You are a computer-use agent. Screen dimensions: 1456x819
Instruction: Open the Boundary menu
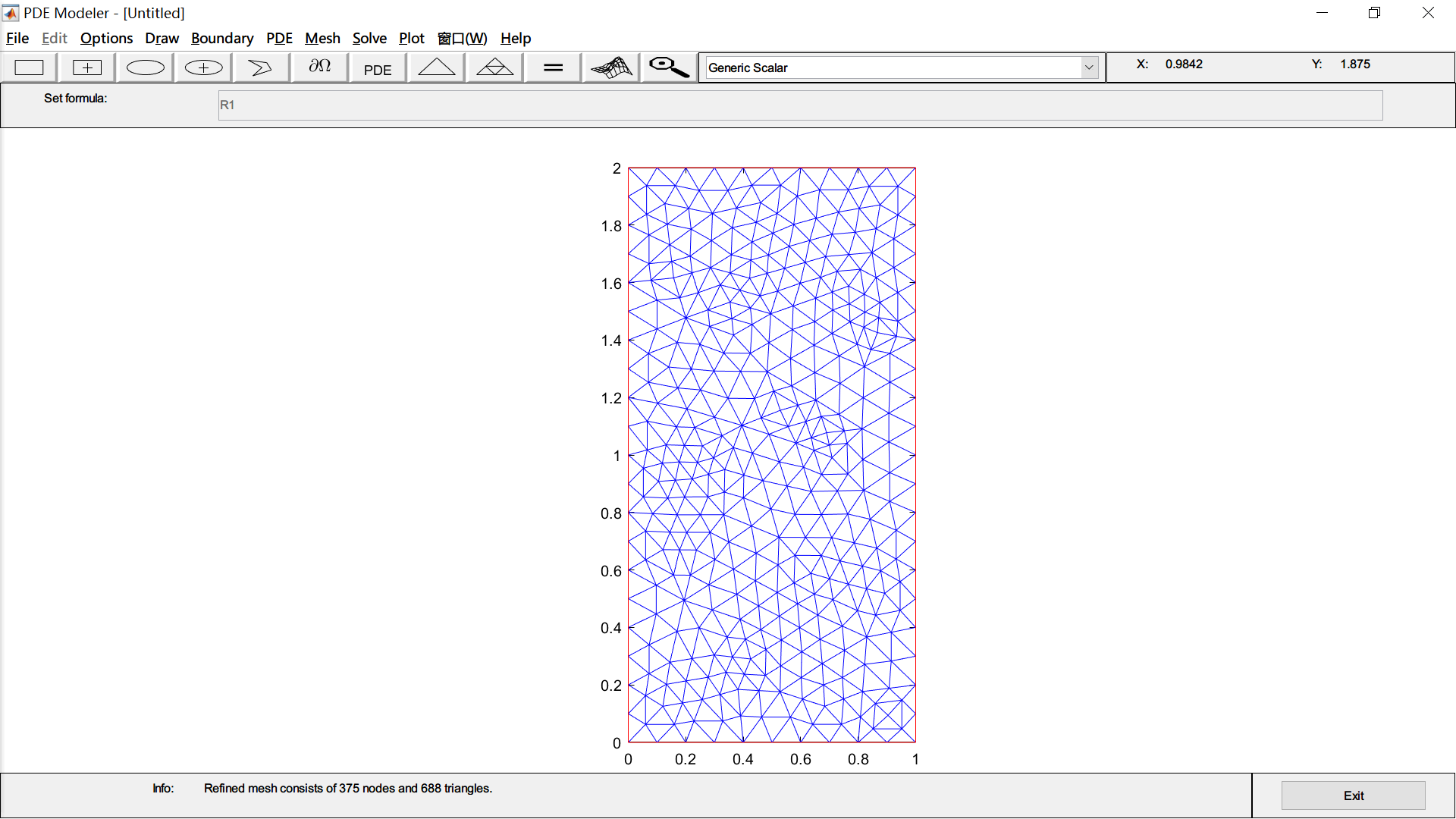click(x=222, y=38)
